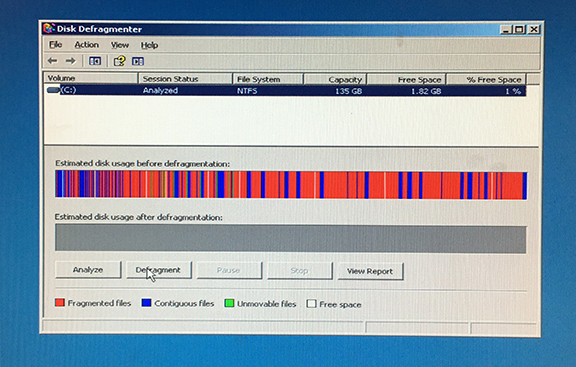Click the Analyze button
The height and width of the screenshot is (367, 576).
tap(88, 270)
